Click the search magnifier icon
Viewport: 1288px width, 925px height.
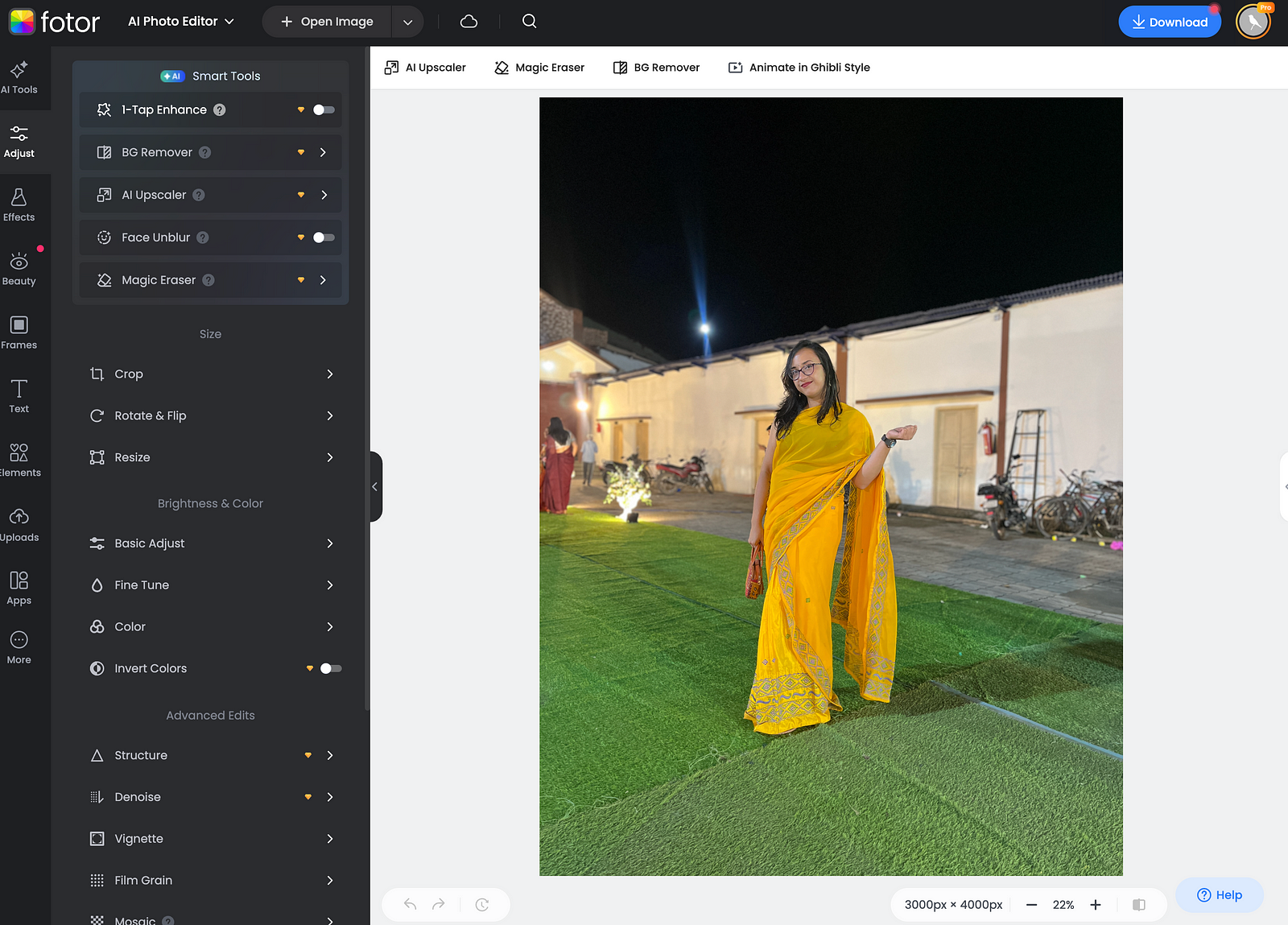529,22
